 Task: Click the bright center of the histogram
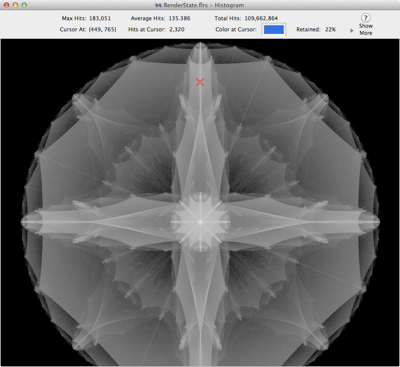[200, 221]
